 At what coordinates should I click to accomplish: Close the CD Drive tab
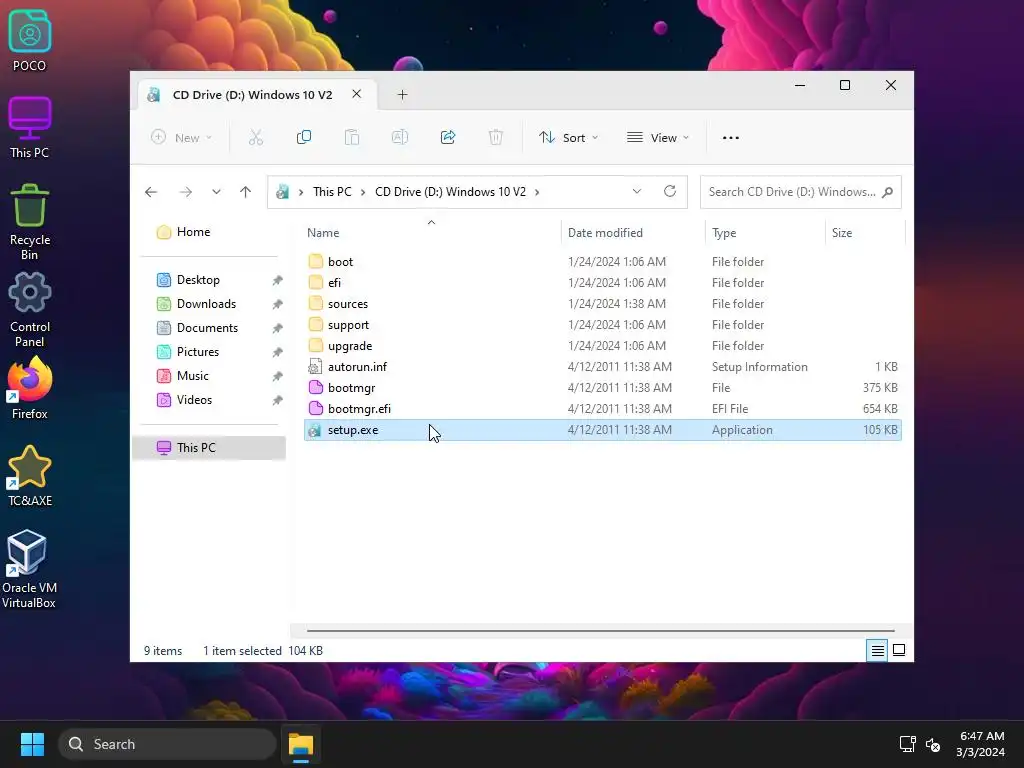point(357,94)
